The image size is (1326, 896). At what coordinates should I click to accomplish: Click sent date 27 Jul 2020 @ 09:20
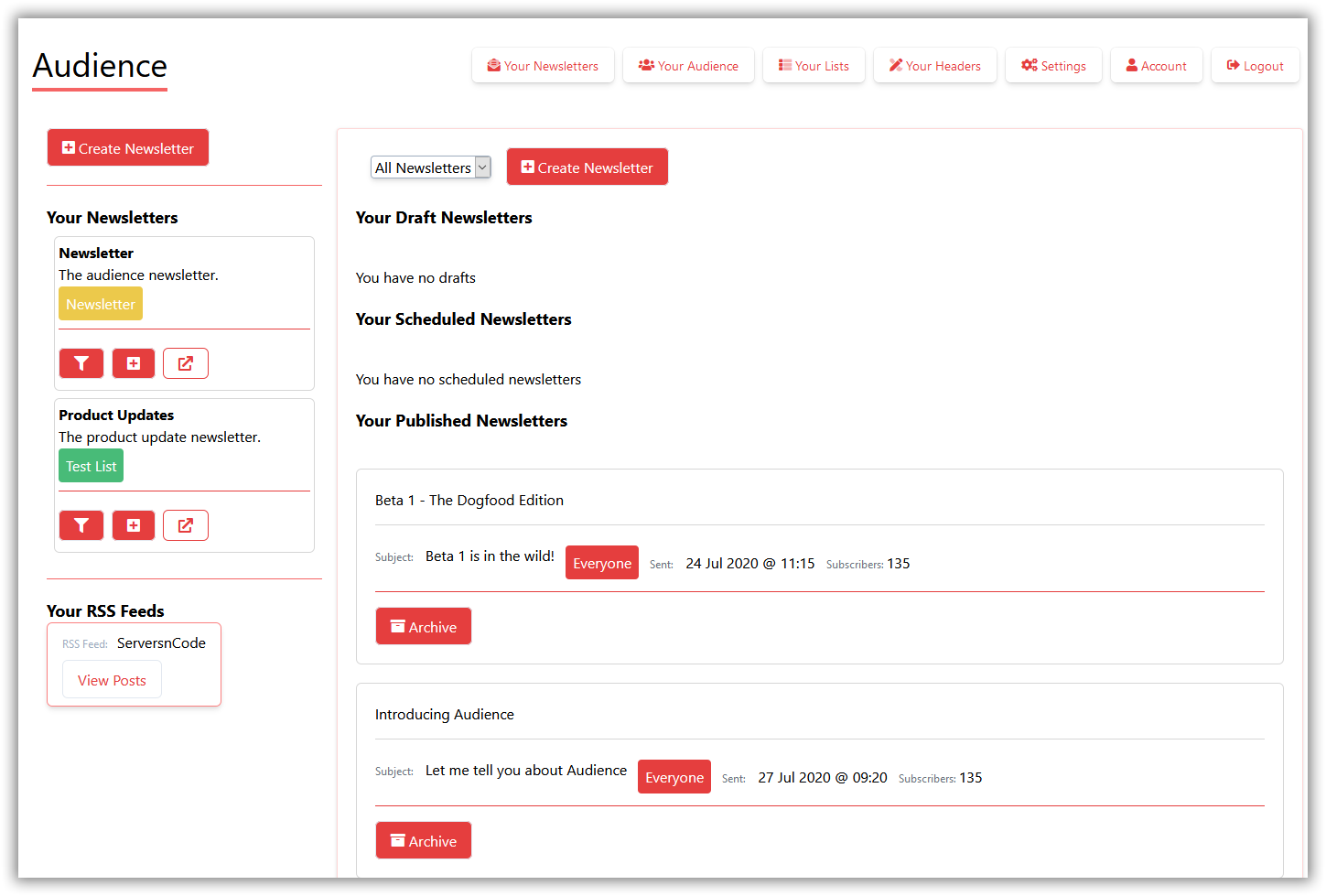pyautogui.click(x=823, y=777)
